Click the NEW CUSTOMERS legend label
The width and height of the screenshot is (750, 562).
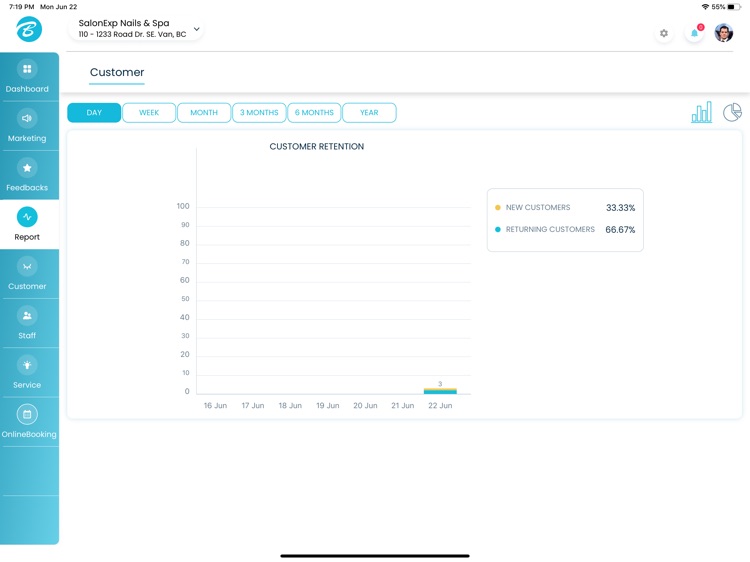tap(538, 208)
